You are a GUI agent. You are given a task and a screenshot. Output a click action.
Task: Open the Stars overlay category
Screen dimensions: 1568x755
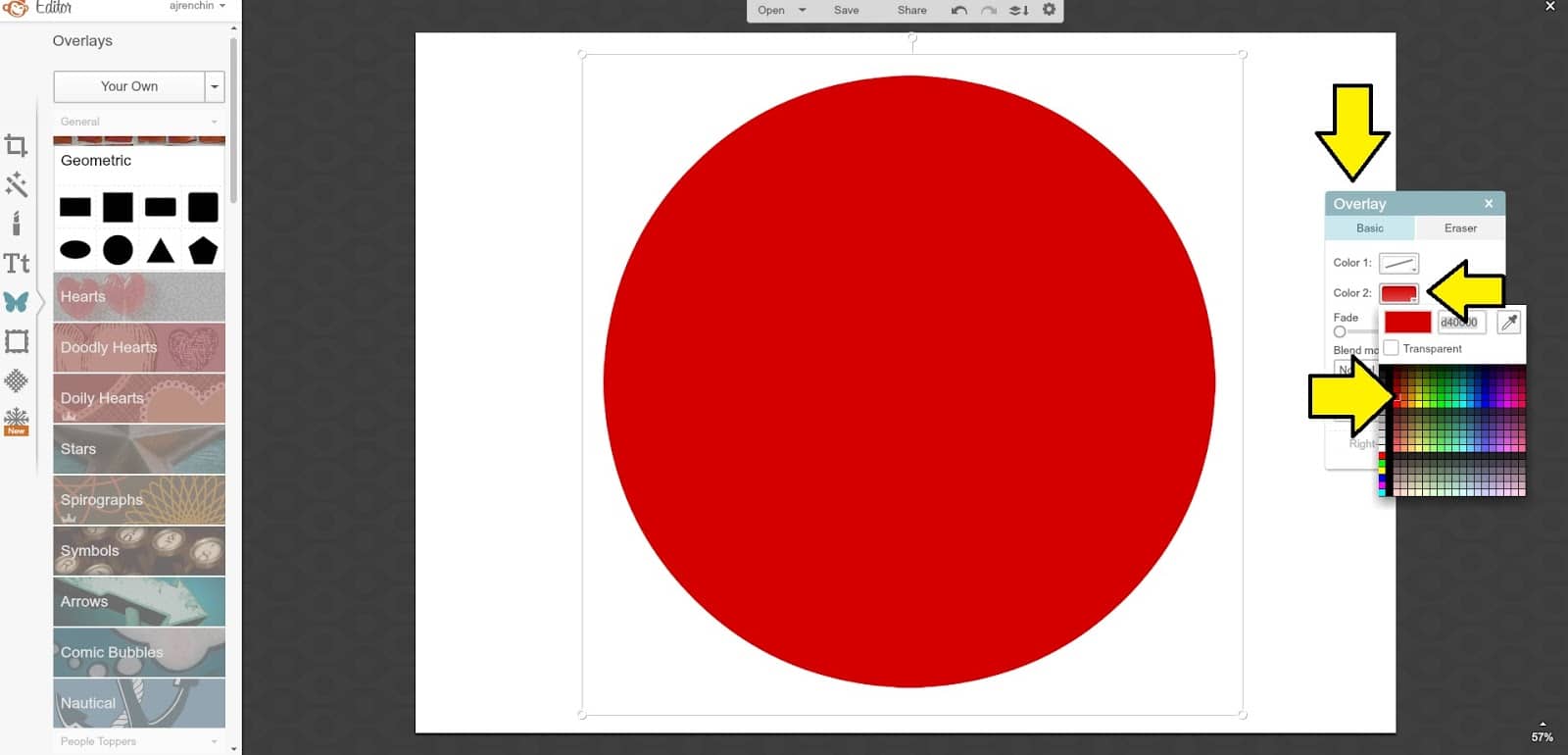(x=138, y=449)
